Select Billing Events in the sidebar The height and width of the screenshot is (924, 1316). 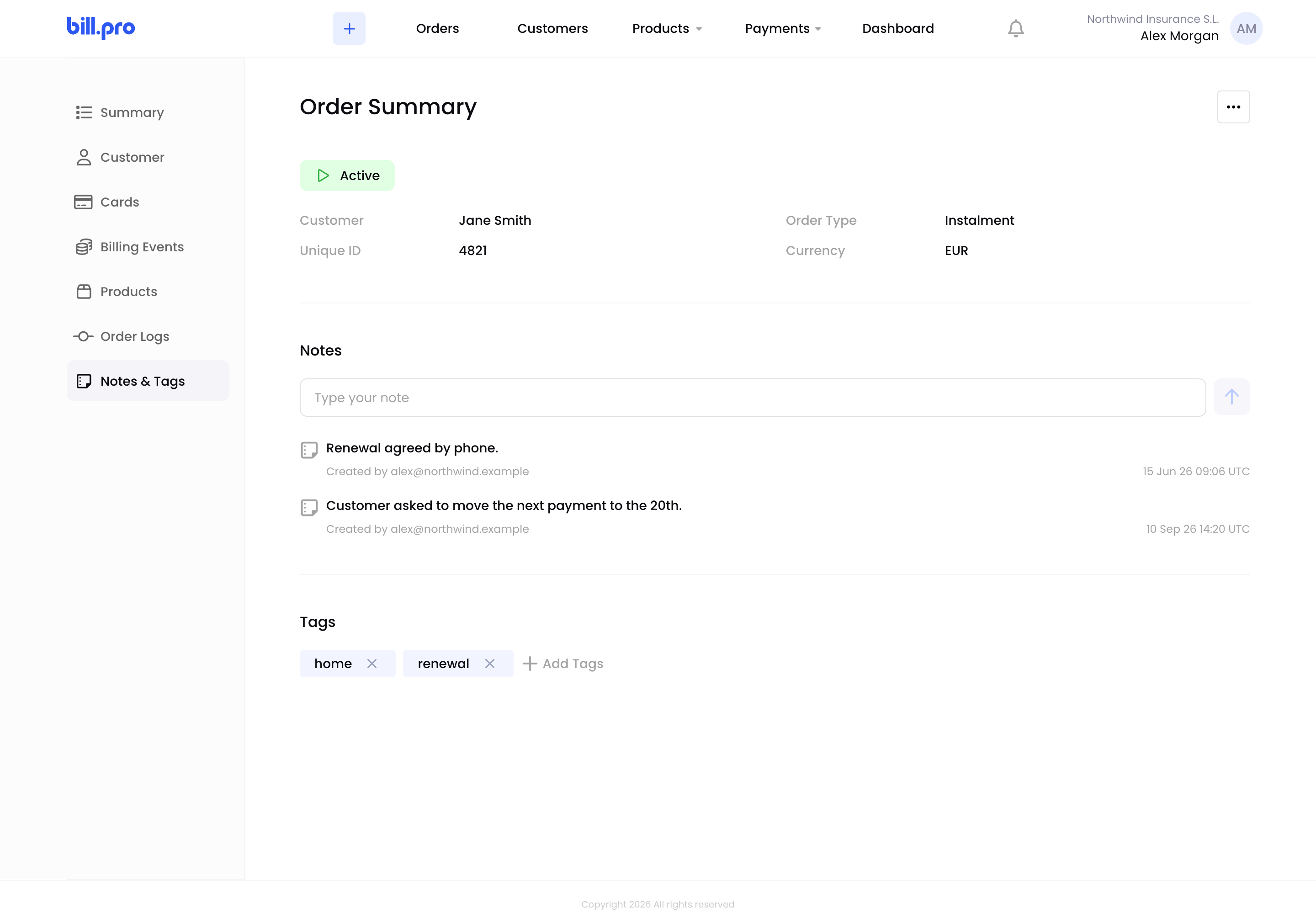point(148,246)
